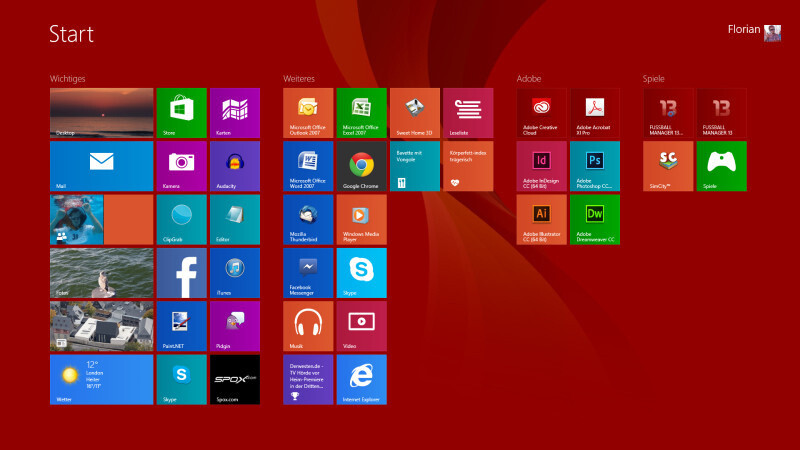Viewport: 800px width, 450px height.
Task: Launch Windows Media Player tile
Action: point(361,219)
